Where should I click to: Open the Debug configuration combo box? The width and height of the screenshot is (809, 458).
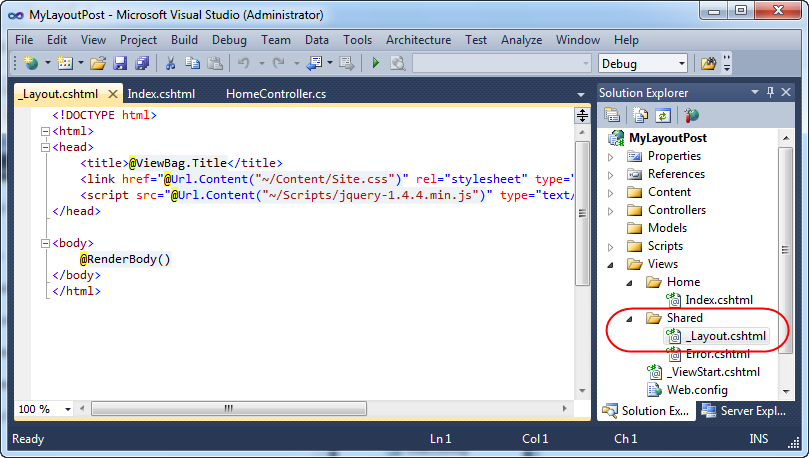click(643, 63)
